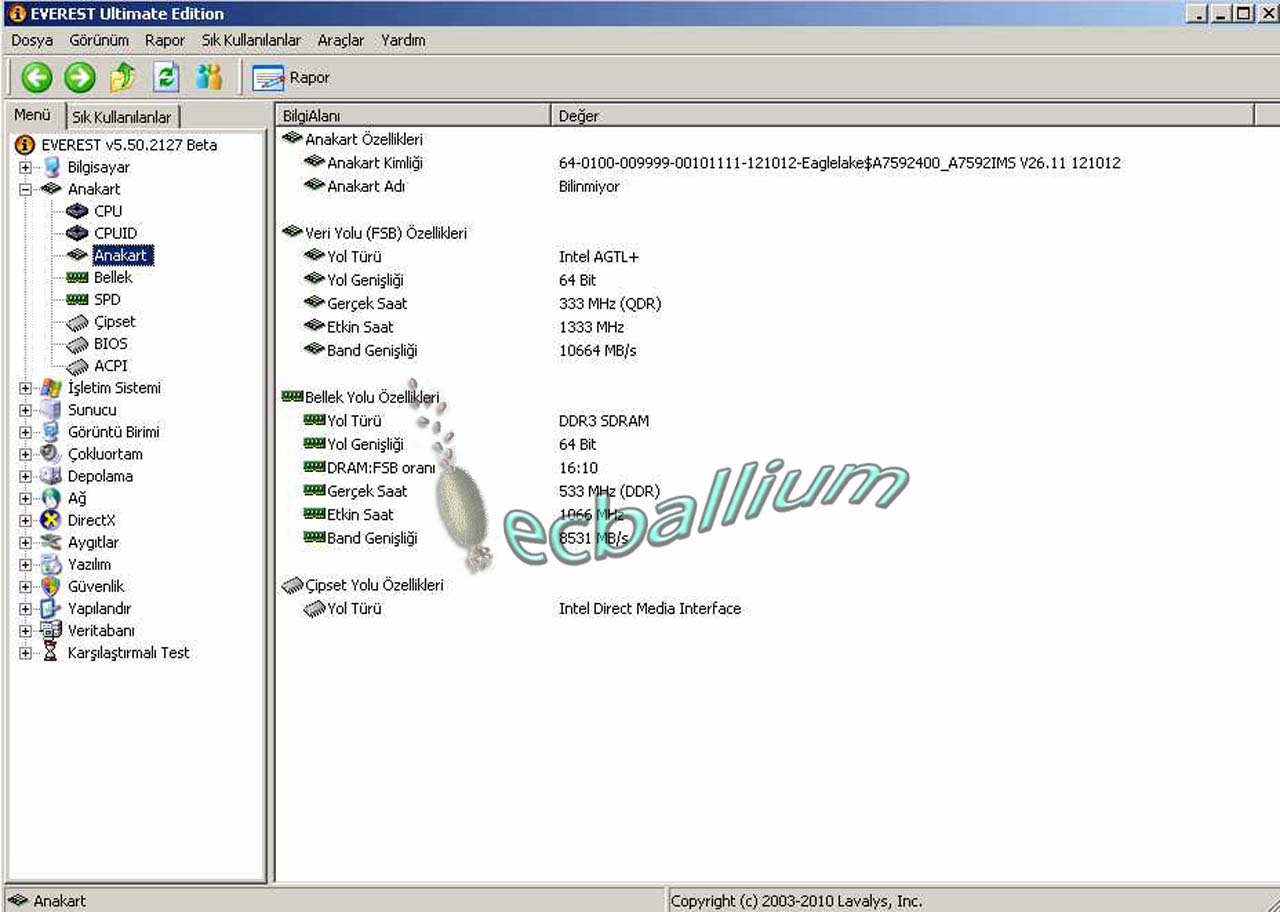The image size is (1280, 912).
Task: Click the Çokluortam multimedia icon
Action: coord(51,454)
